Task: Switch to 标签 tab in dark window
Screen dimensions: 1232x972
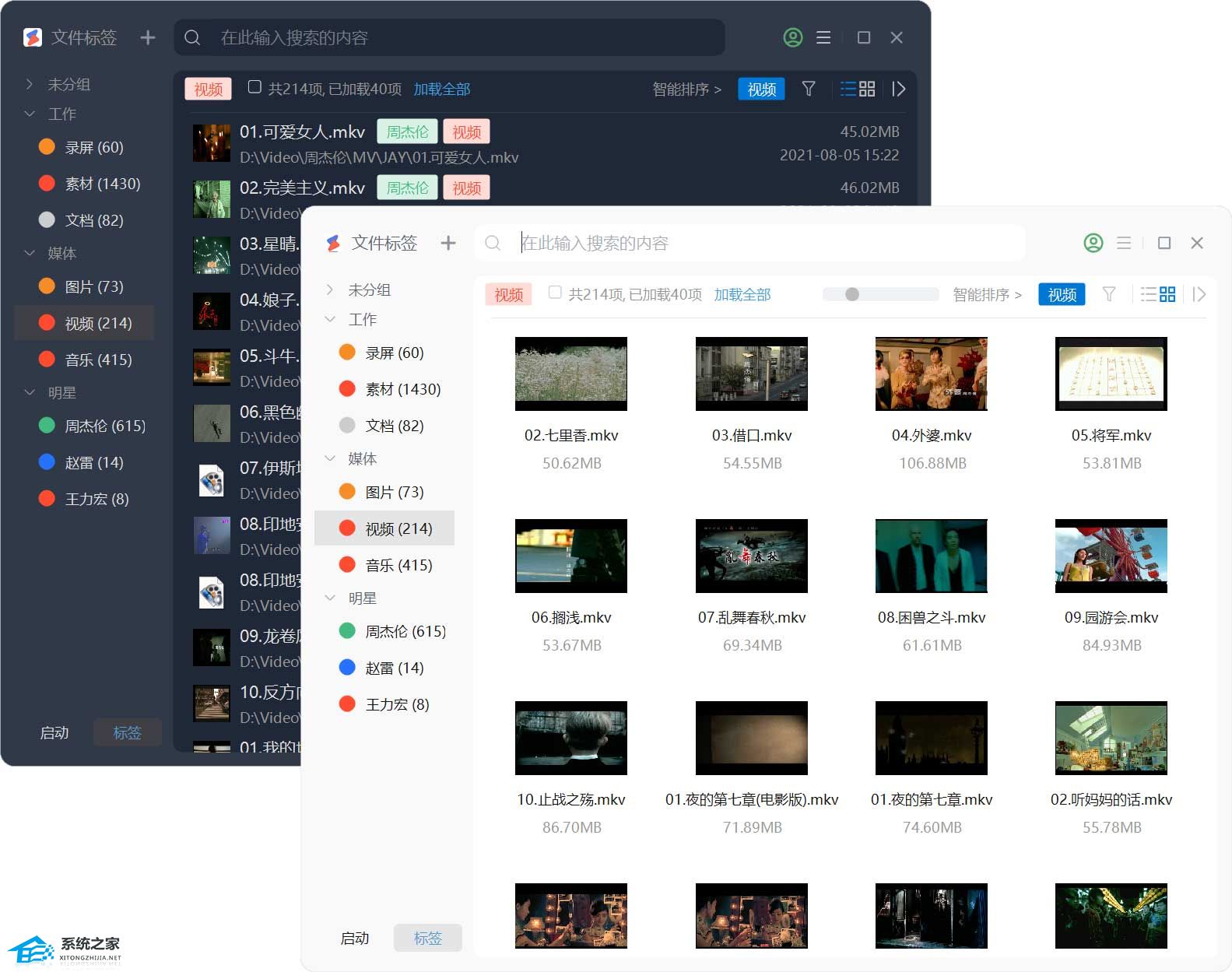Action: click(128, 733)
